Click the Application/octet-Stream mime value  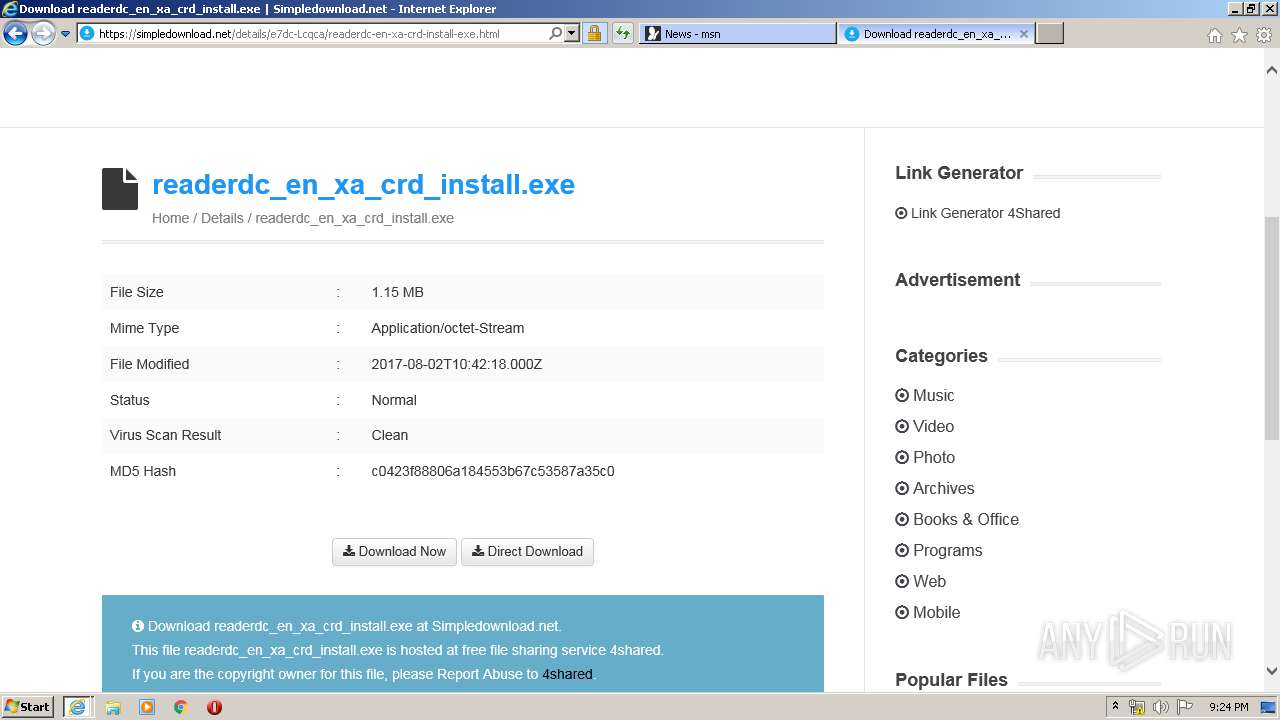click(448, 328)
